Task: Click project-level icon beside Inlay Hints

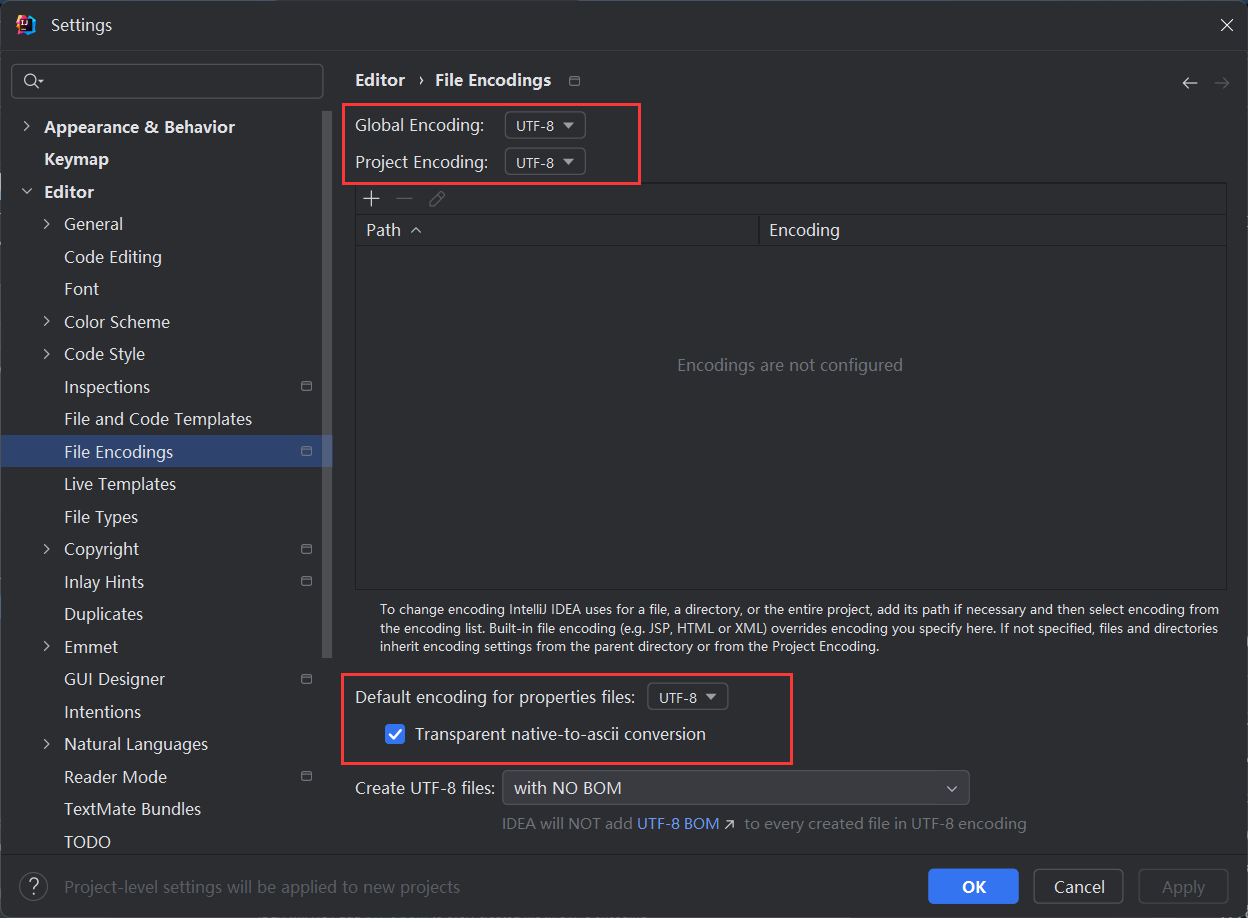Action: 307,581
